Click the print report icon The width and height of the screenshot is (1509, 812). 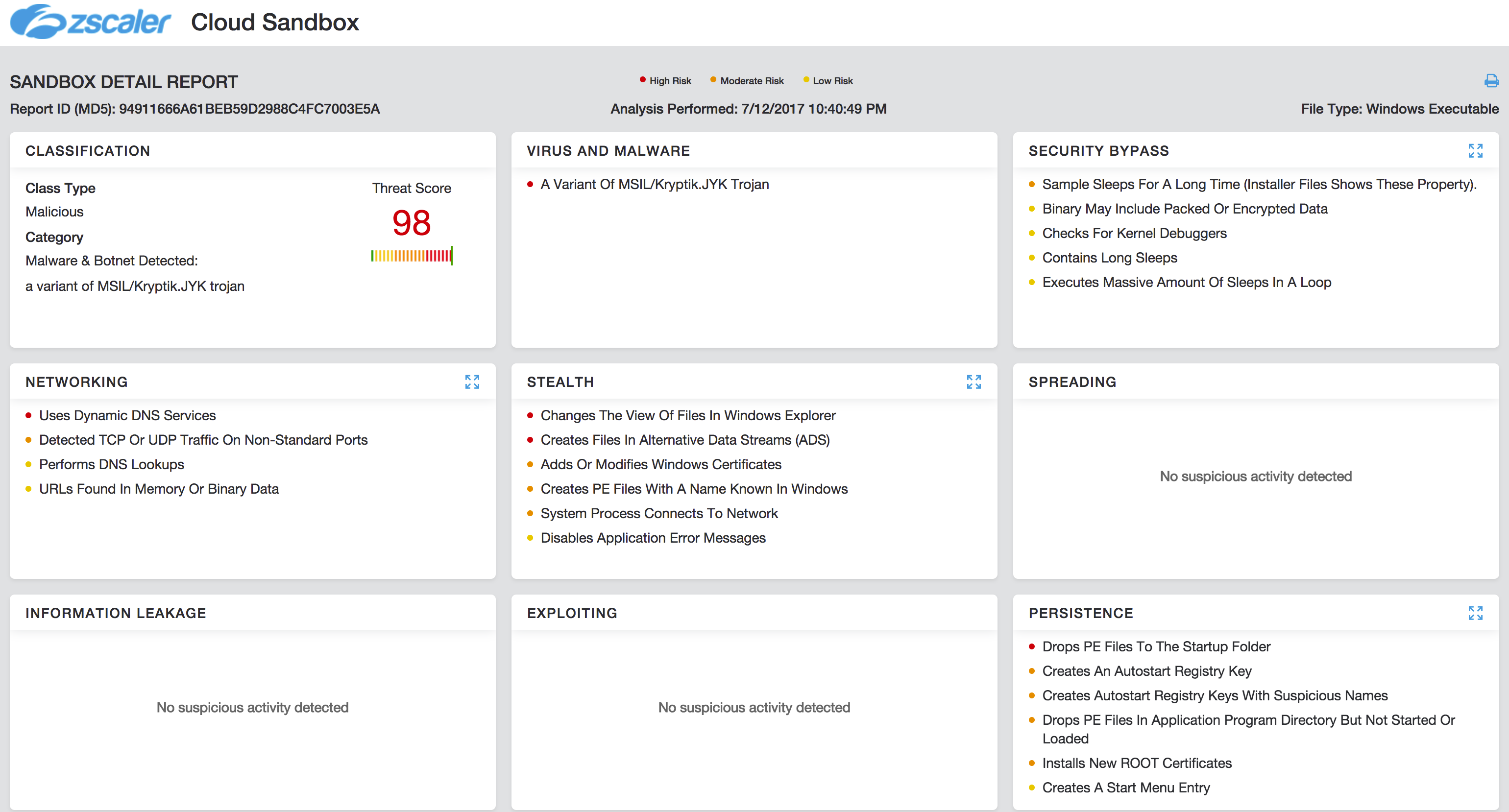coord(1491,81)
